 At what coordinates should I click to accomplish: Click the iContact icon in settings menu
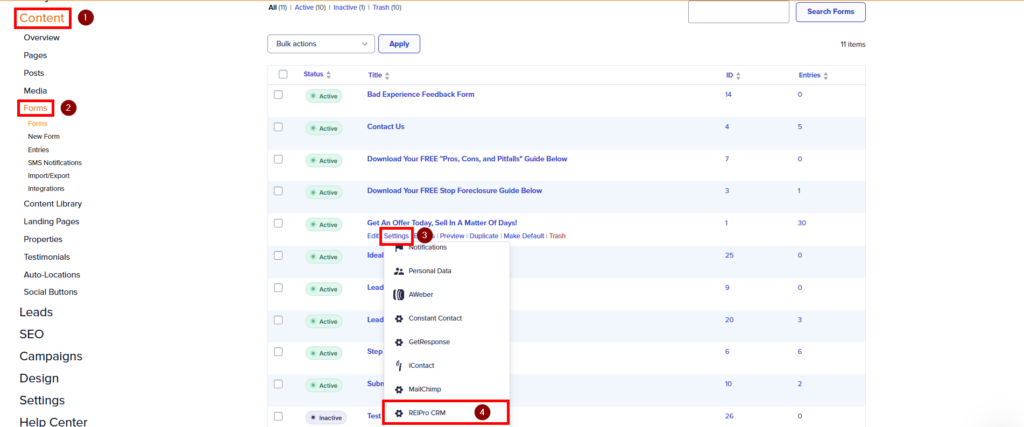click(399, 365)
